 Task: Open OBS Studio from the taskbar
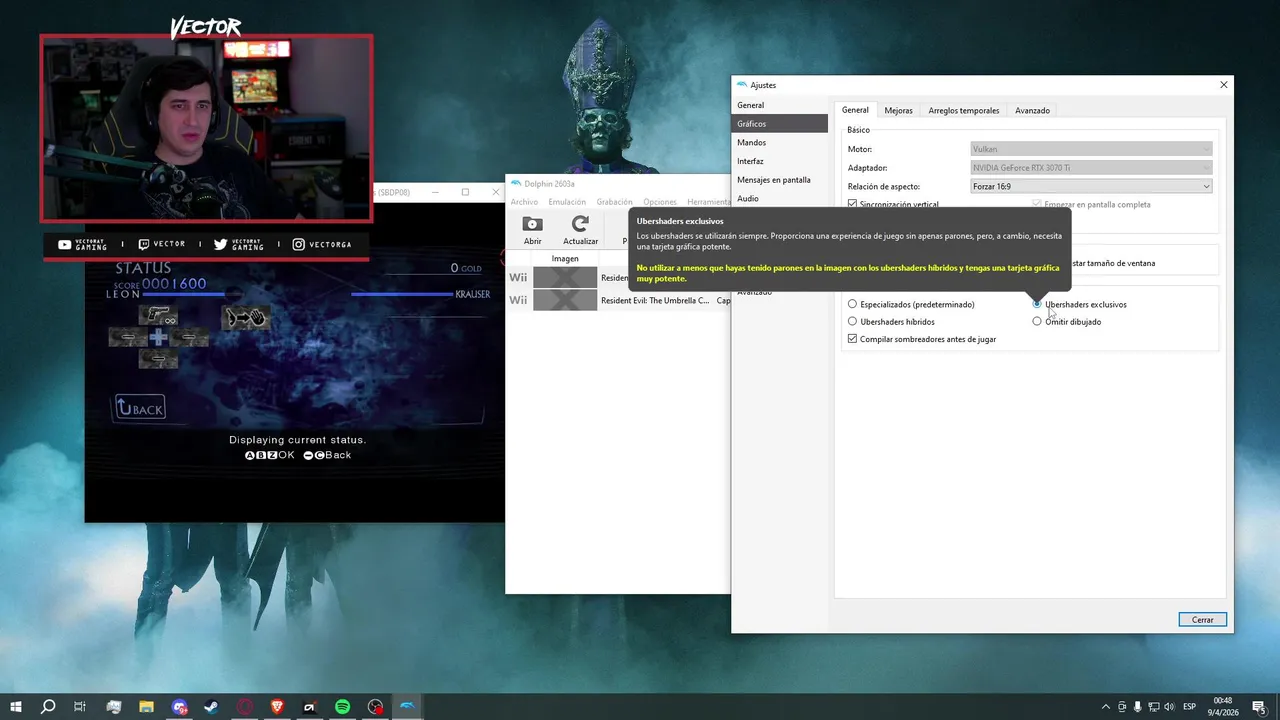(x=375, y=707)
